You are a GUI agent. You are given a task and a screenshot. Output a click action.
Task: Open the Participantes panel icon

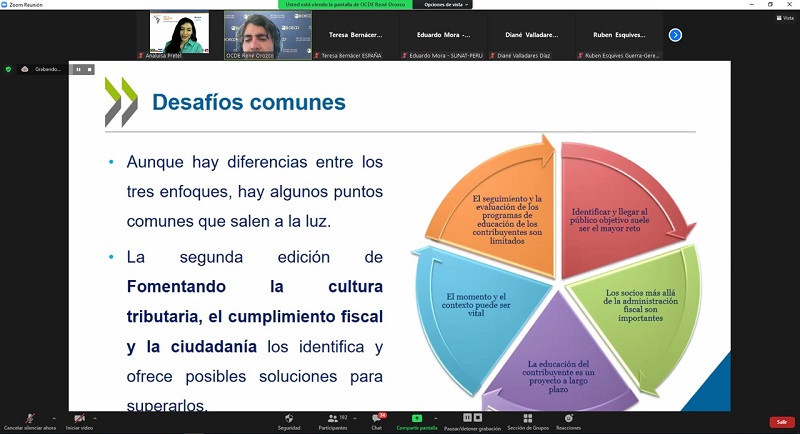tap(332, 418)
